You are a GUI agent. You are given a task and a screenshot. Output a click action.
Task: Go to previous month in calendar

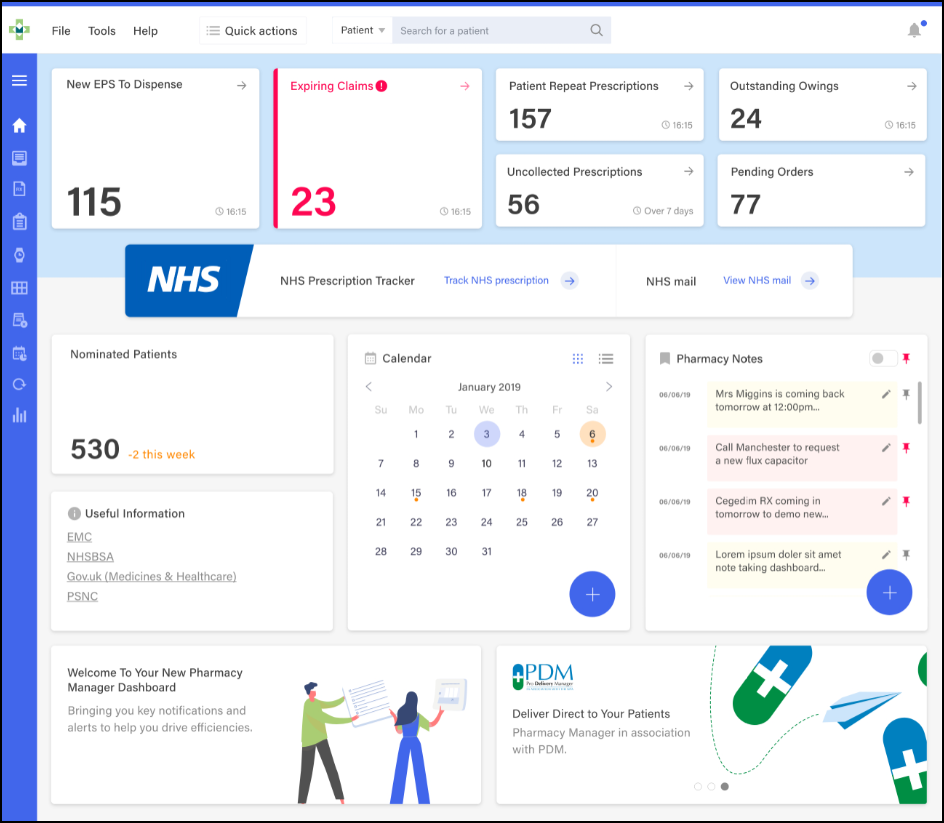coord(369,387)
